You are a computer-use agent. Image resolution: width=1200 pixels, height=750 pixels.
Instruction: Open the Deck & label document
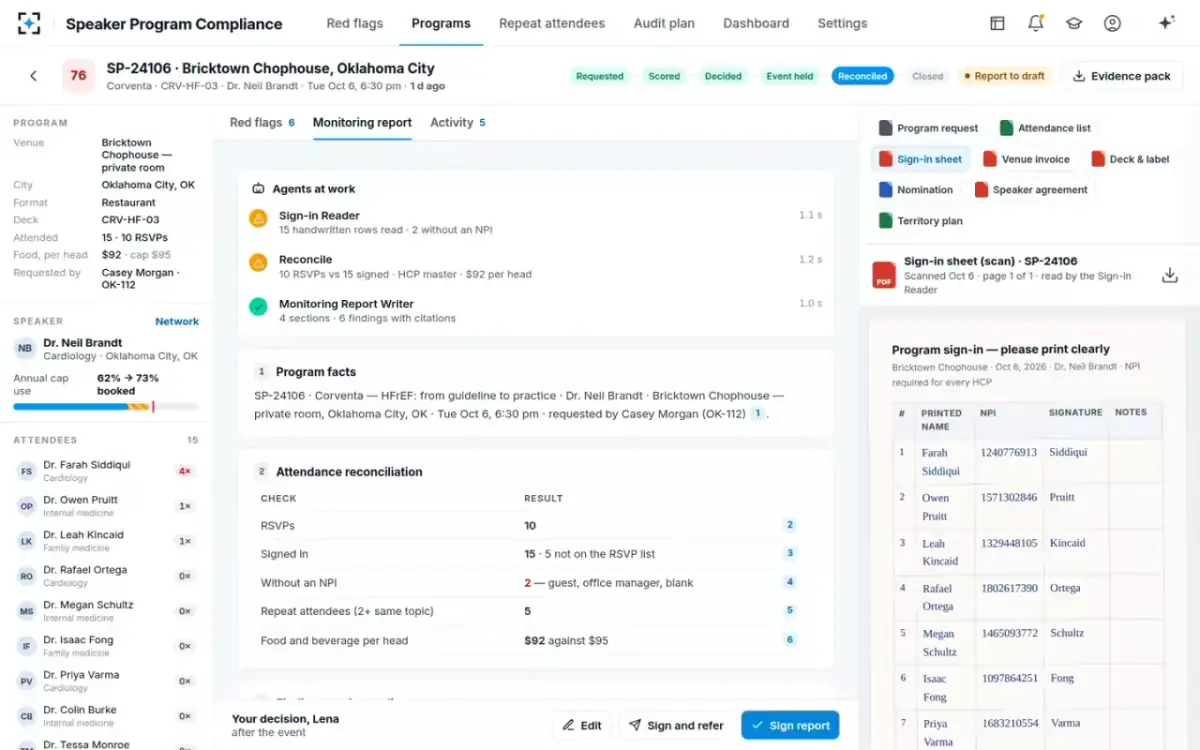pyautogui.click(x=1130, y=159)
